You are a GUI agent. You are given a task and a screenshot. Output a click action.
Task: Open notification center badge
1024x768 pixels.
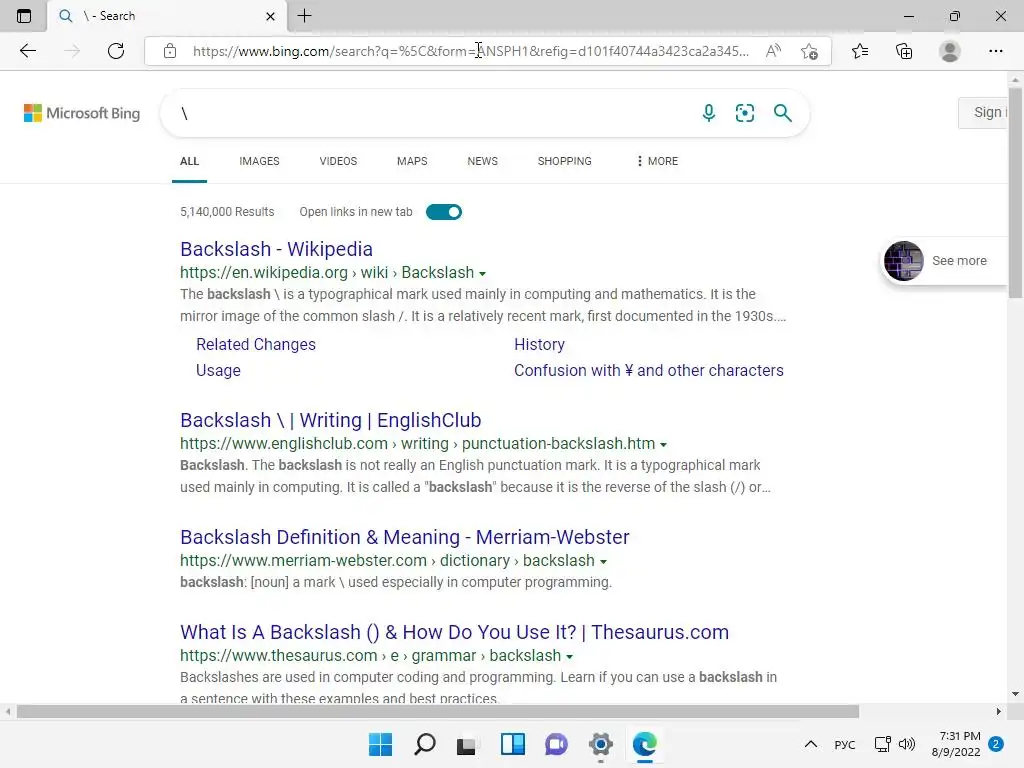(996, 744)
